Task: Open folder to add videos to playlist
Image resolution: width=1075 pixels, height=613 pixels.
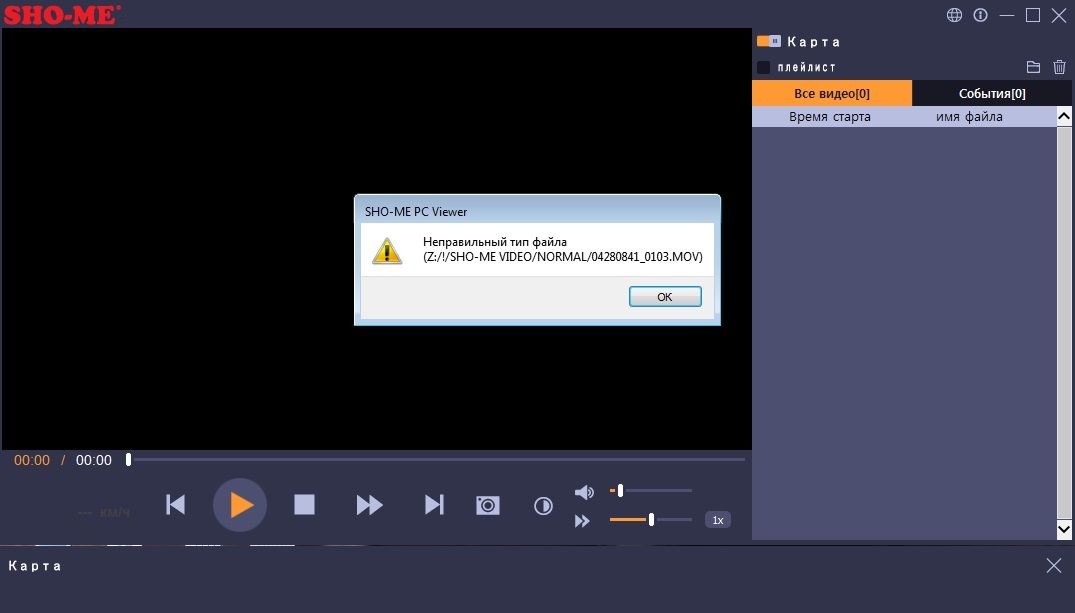Action: point(1034,67)
